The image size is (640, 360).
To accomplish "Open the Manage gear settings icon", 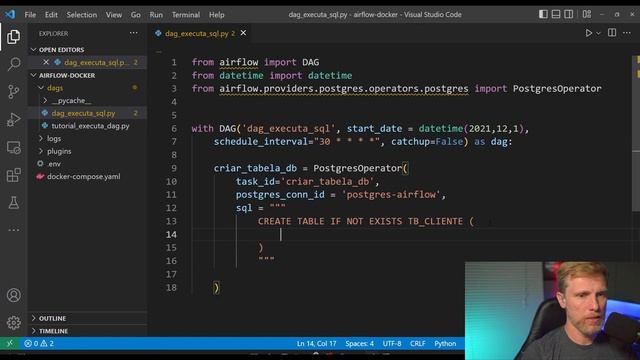I will click(13, 323).
